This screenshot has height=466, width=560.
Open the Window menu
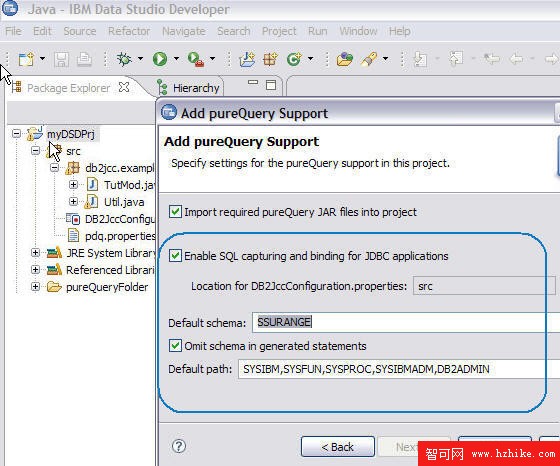pyautogui.click(x=358, y=31)
